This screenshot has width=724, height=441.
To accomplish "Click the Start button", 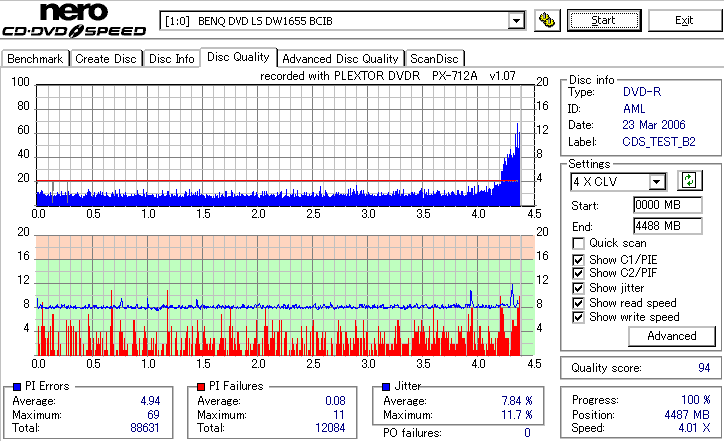I will tap(604, 20).
